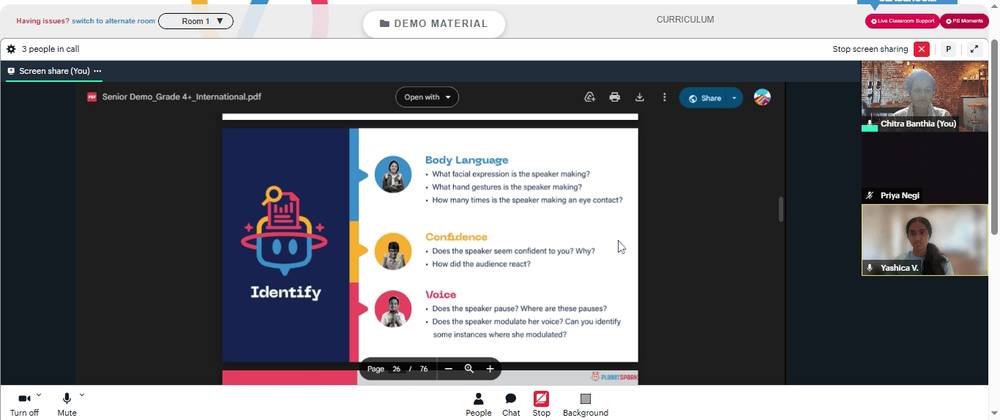Click the PDF file type icon
Image resolution: width=1000 pixels, height=420 pixels.
[x=92, y=97]
